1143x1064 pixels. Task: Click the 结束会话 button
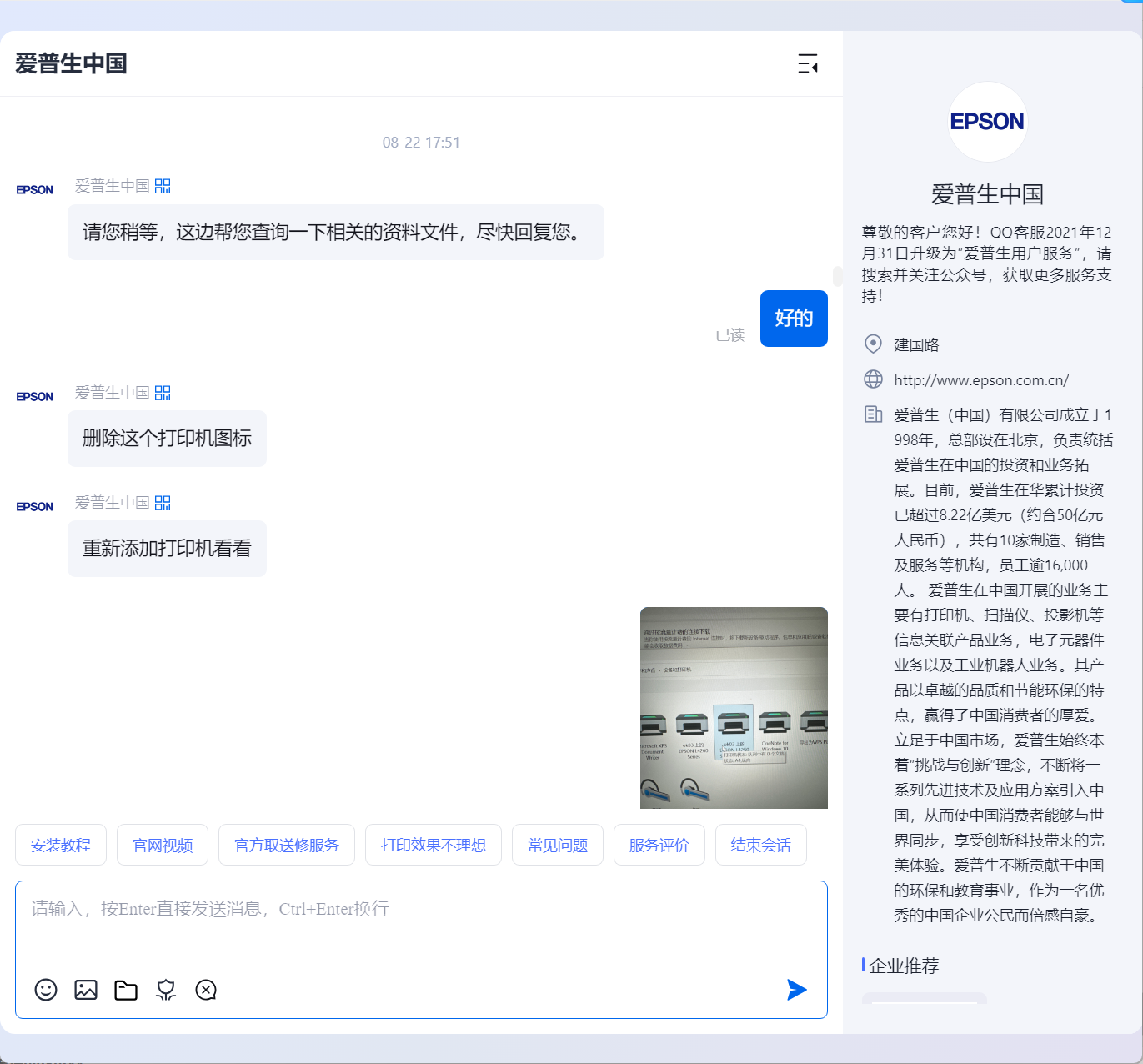coord(761,845)
